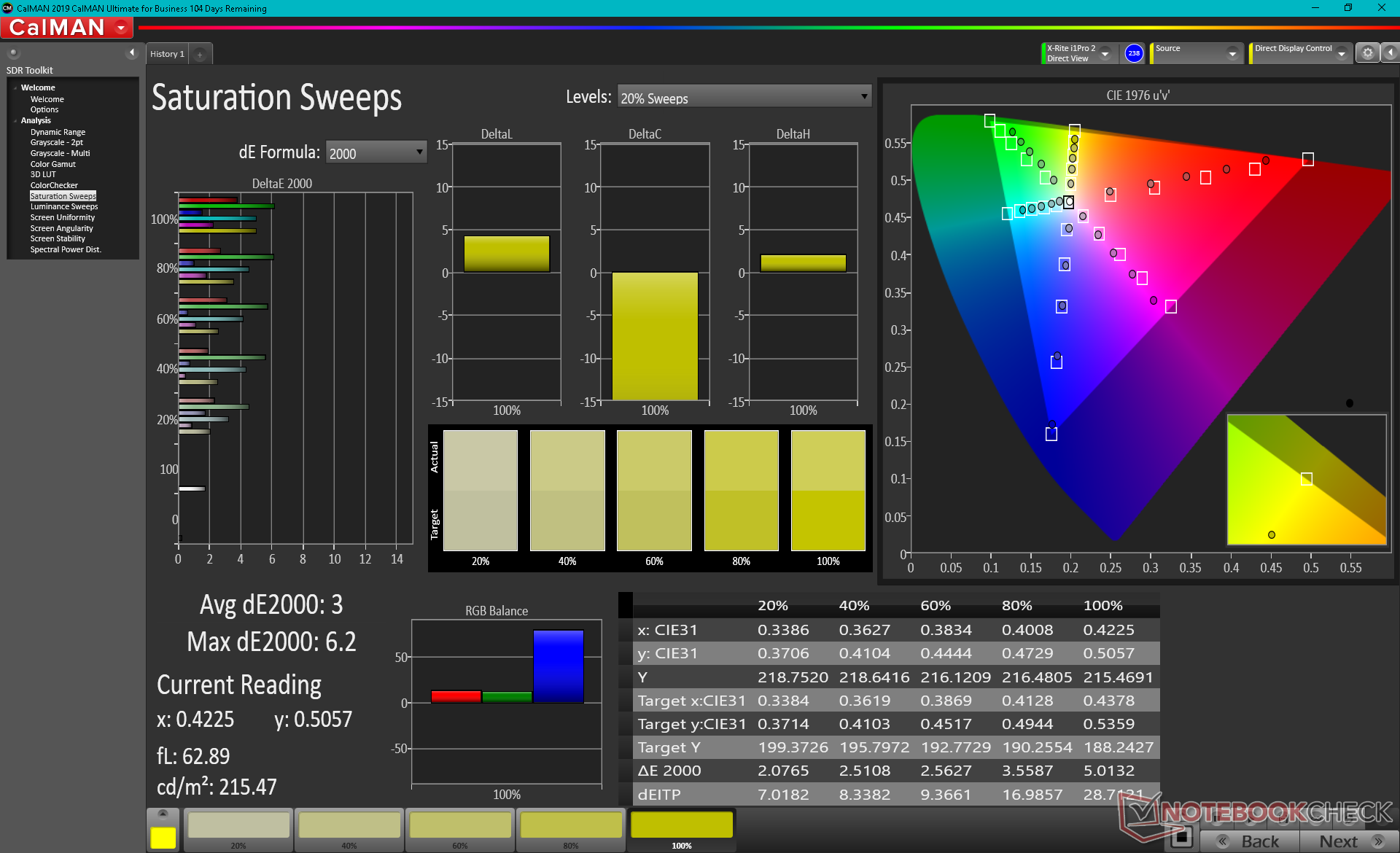Open the Source dropdown
Screen dimensions: 1400x853
point(1232,53)
